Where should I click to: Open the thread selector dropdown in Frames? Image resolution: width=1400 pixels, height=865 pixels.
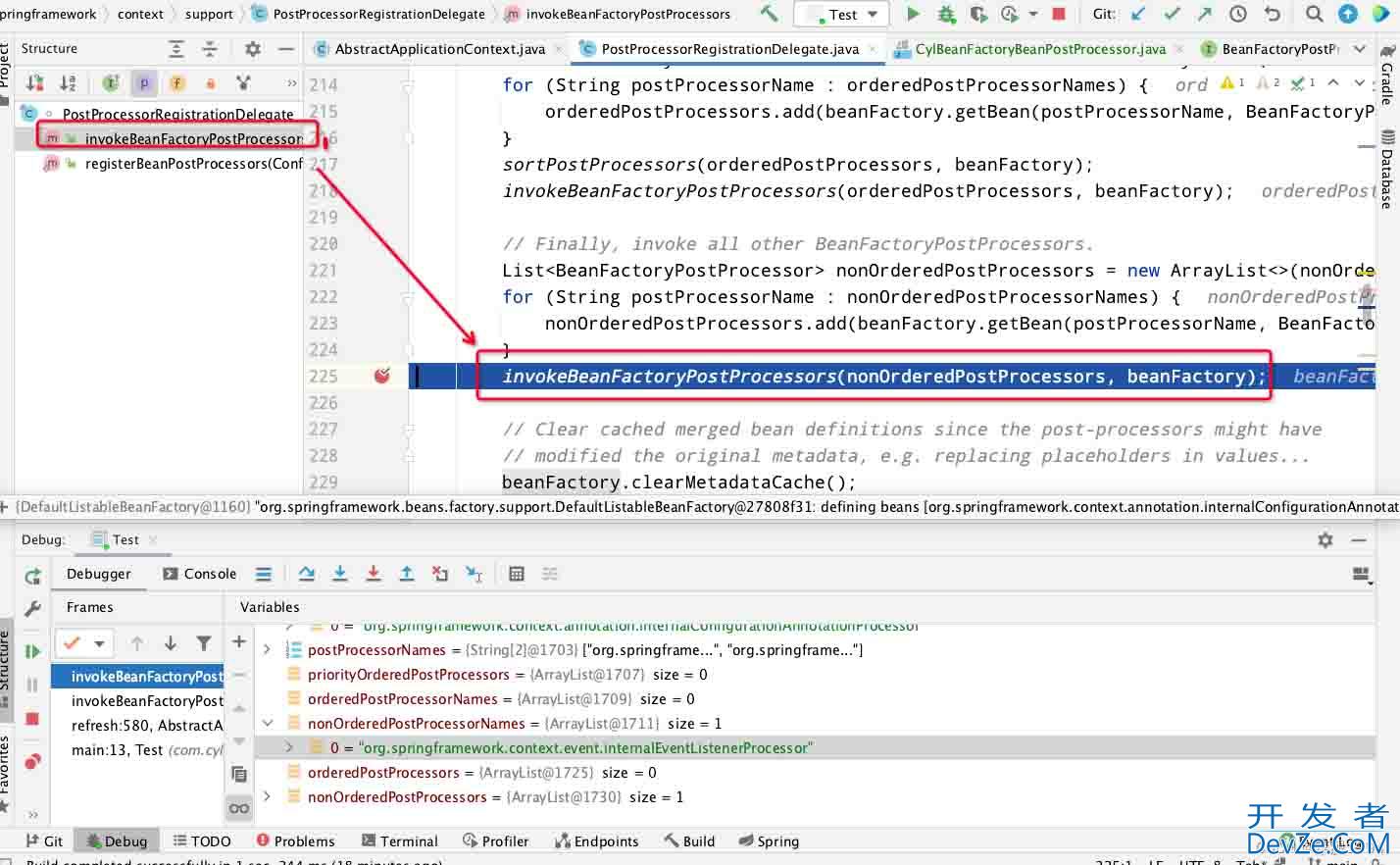point(83,643)
